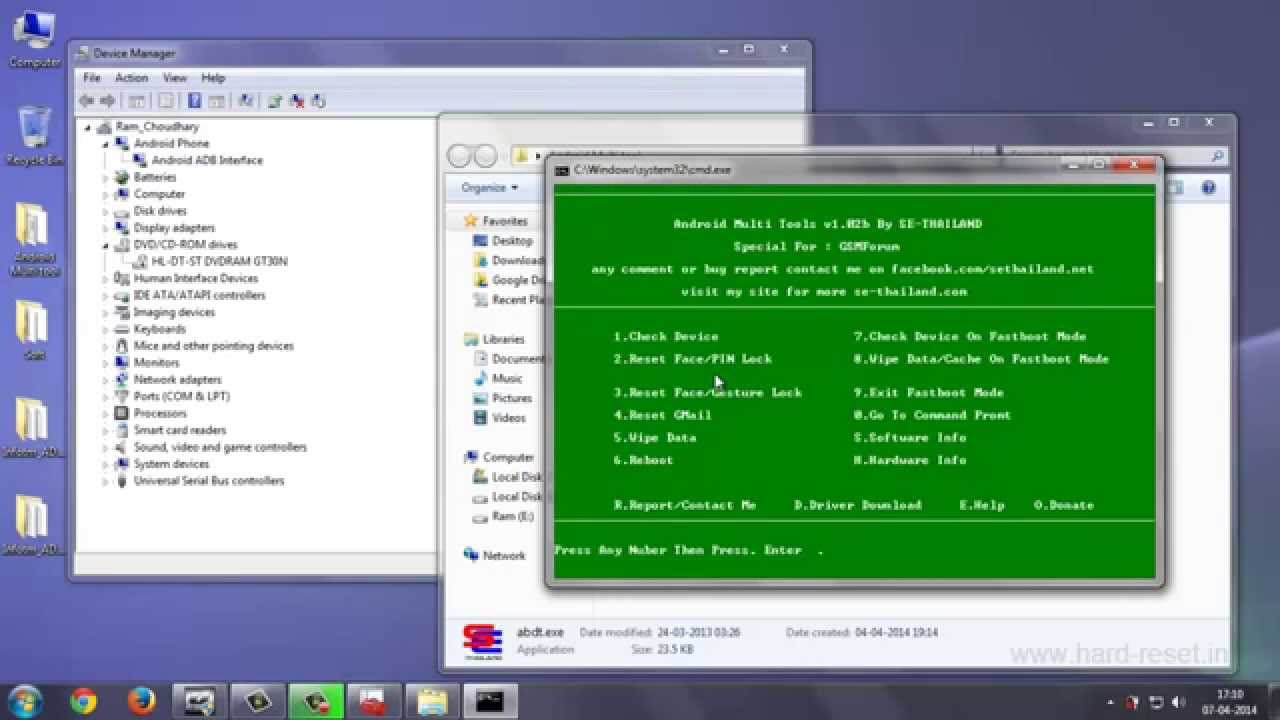Open View menu in Device Manager
The image size is (1280, 720).
[175, 78]
